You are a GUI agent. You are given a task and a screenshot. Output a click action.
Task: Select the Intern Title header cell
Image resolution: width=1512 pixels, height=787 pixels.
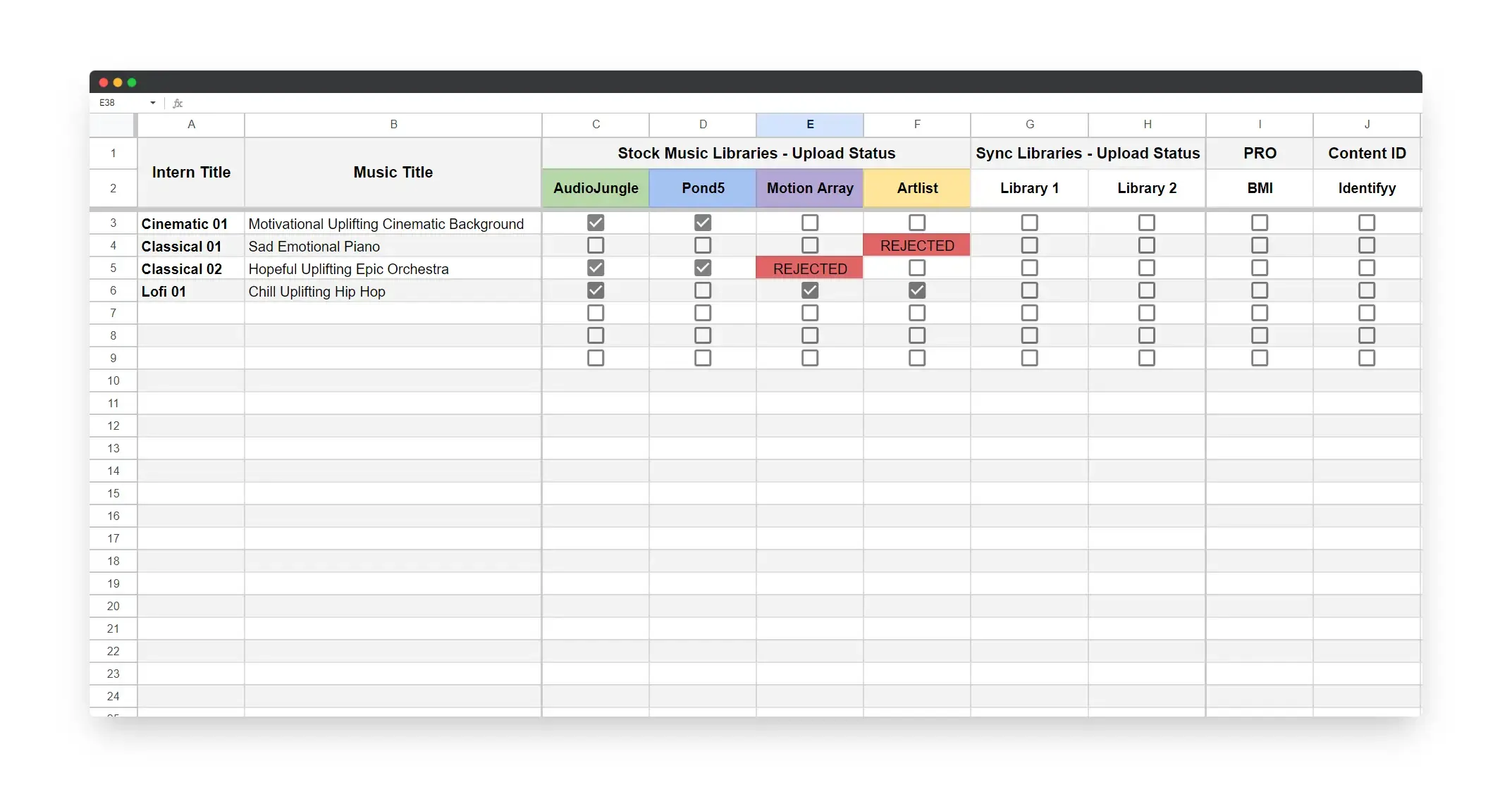(191, 173)
